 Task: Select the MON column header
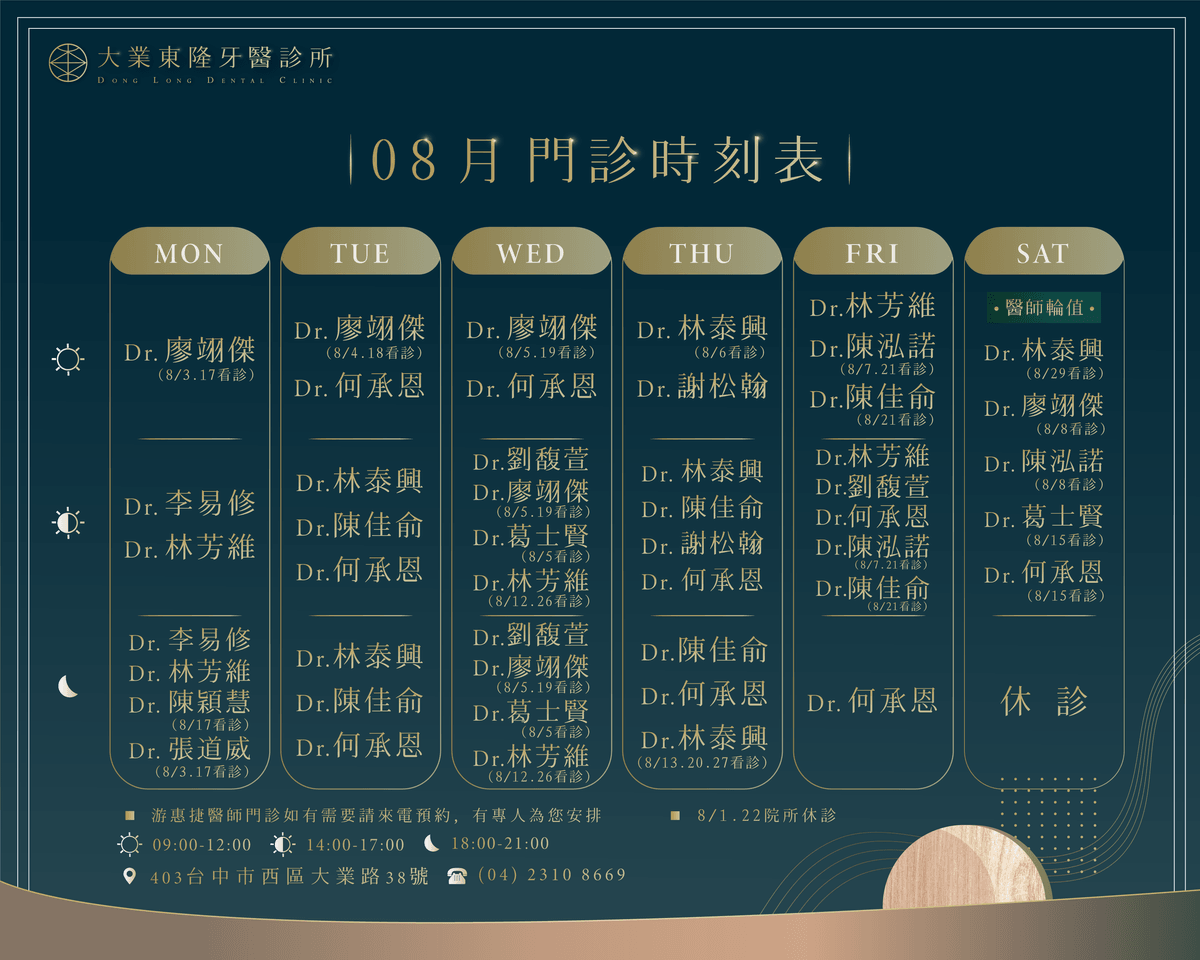pos(189,253)
